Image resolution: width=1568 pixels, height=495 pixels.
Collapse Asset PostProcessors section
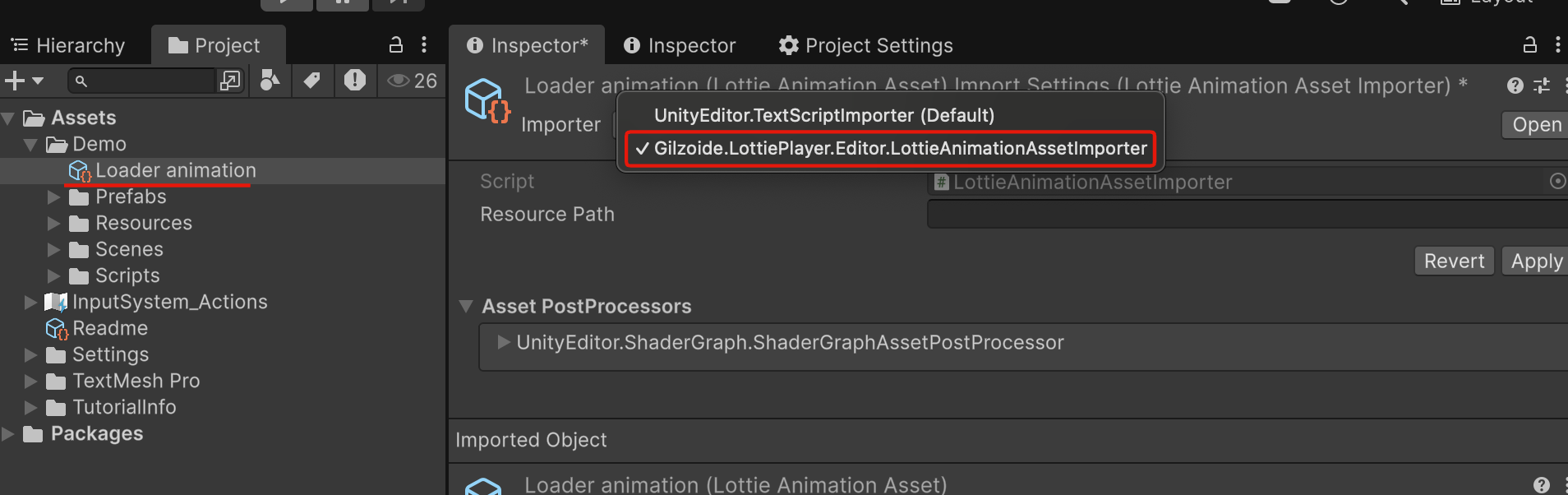pyautogui.click(x=466, y=307)
